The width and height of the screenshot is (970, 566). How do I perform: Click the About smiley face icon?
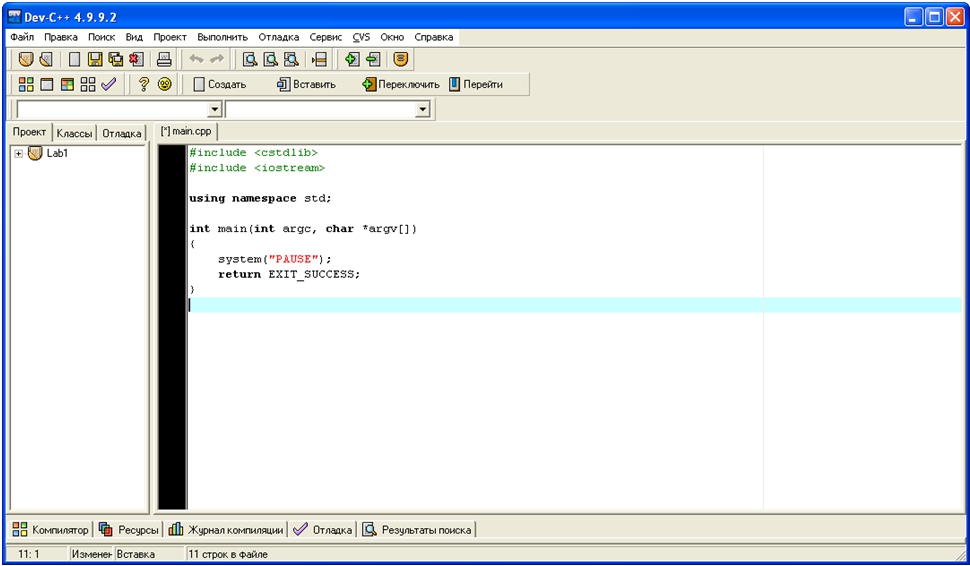165,84
